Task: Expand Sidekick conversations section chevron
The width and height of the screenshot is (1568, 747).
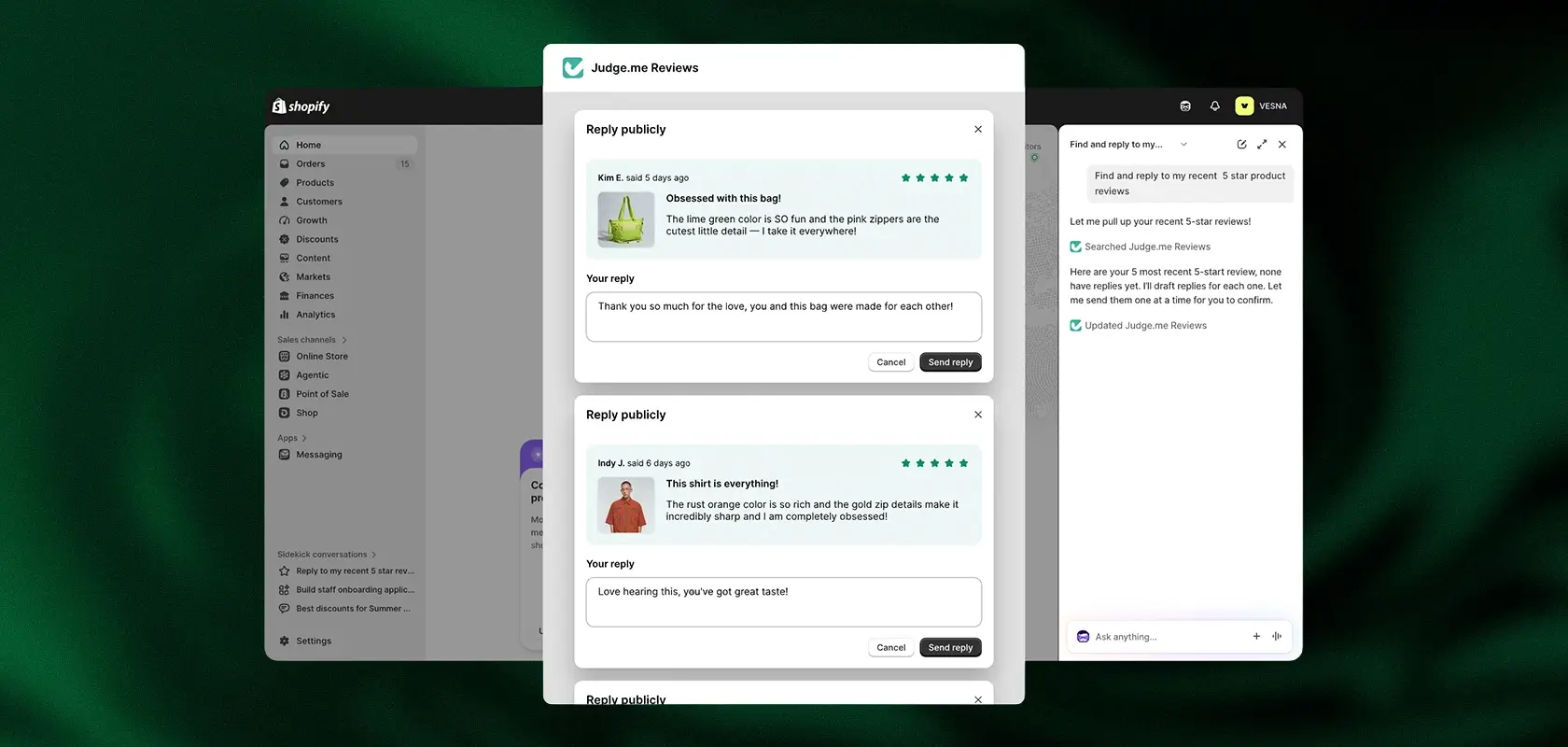Action: point(374,555)
